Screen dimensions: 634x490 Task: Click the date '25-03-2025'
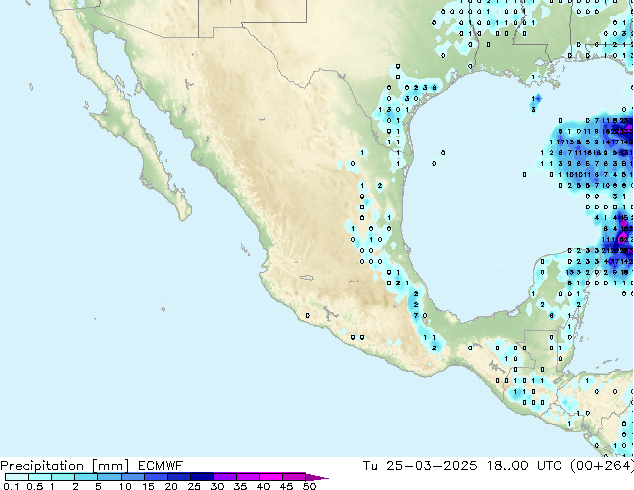pyautogui.click(x=432, y=466)
